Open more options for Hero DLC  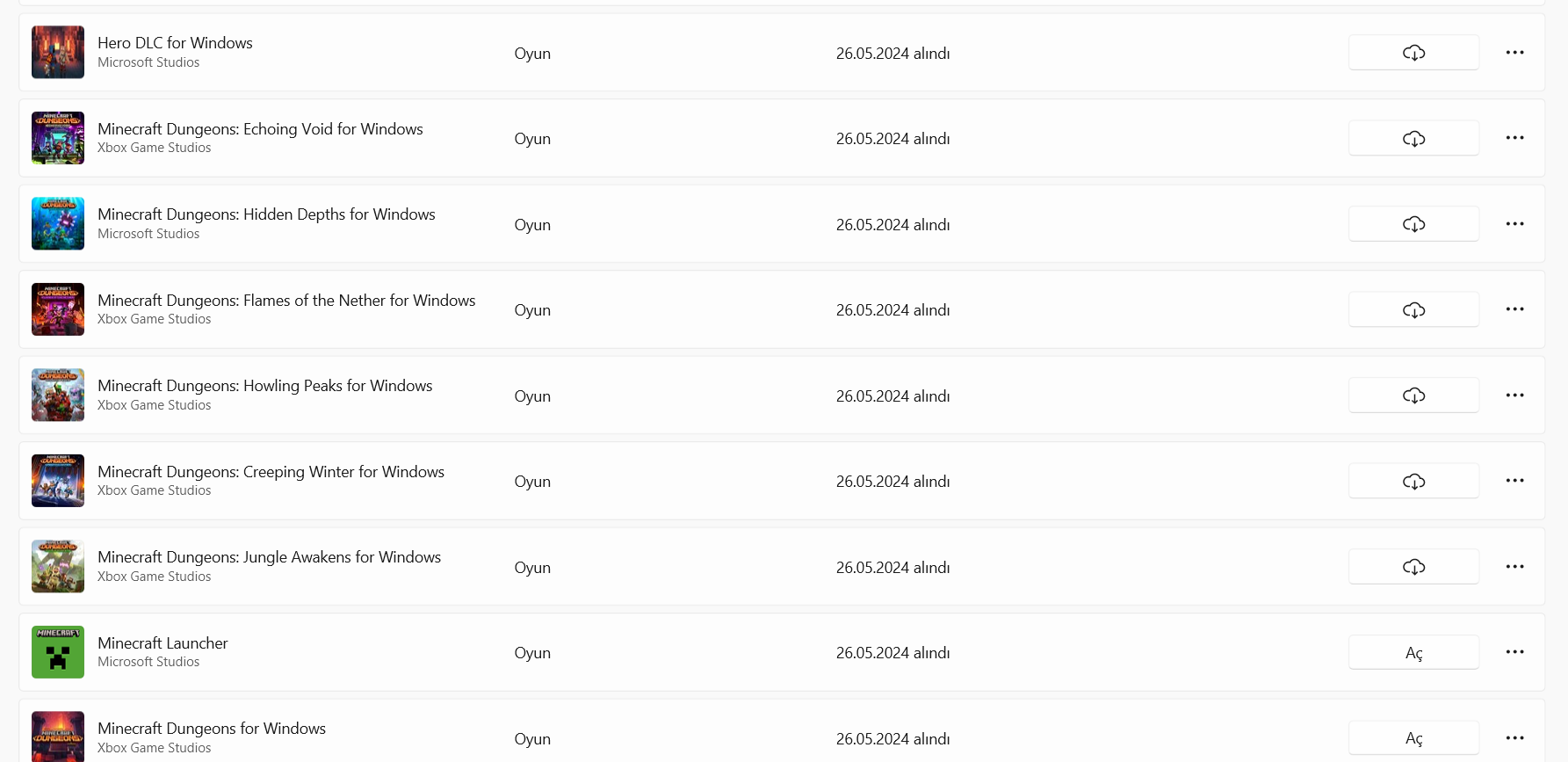pyautogui.click(x=1514, y=53)
